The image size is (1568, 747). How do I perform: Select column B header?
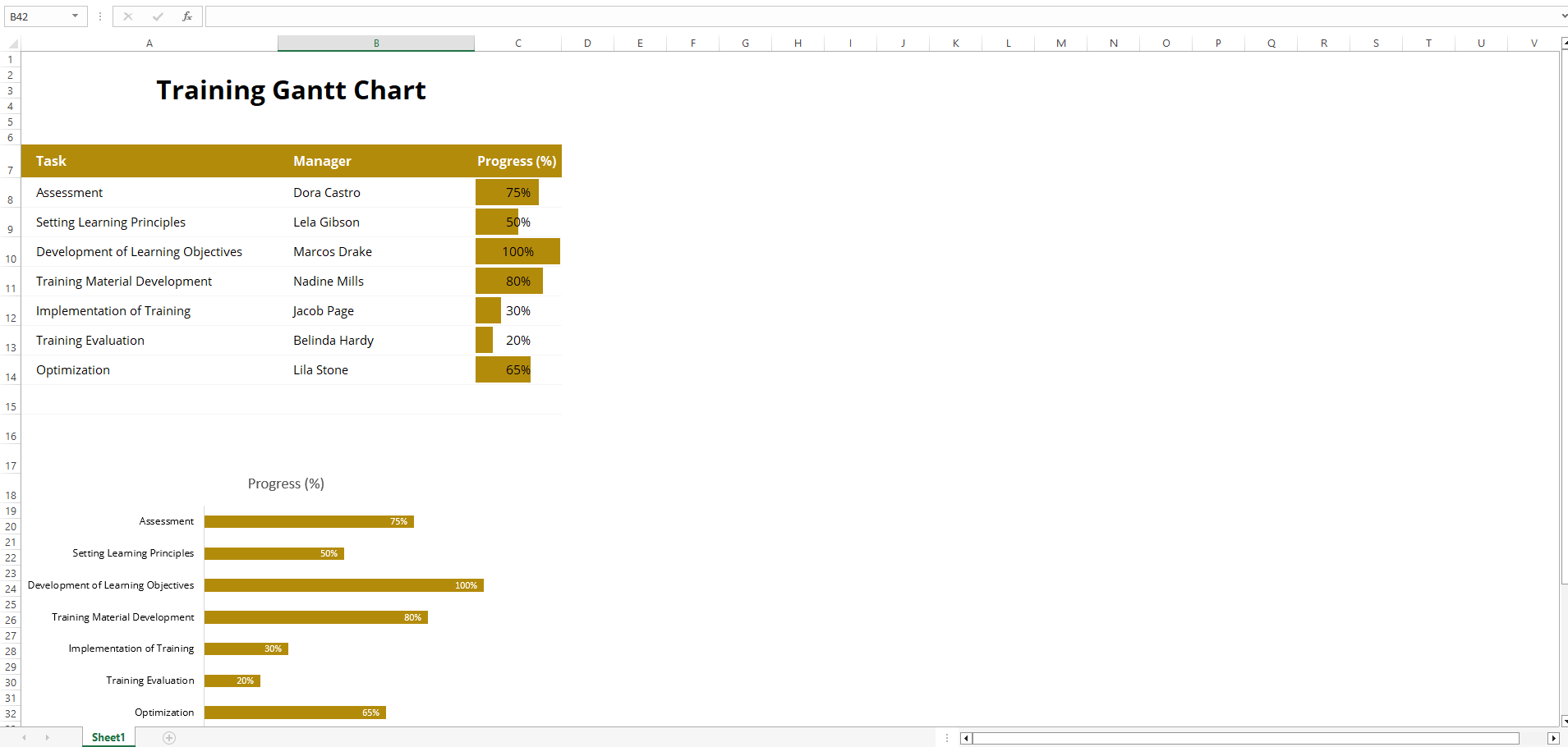[x=376, y=44]
